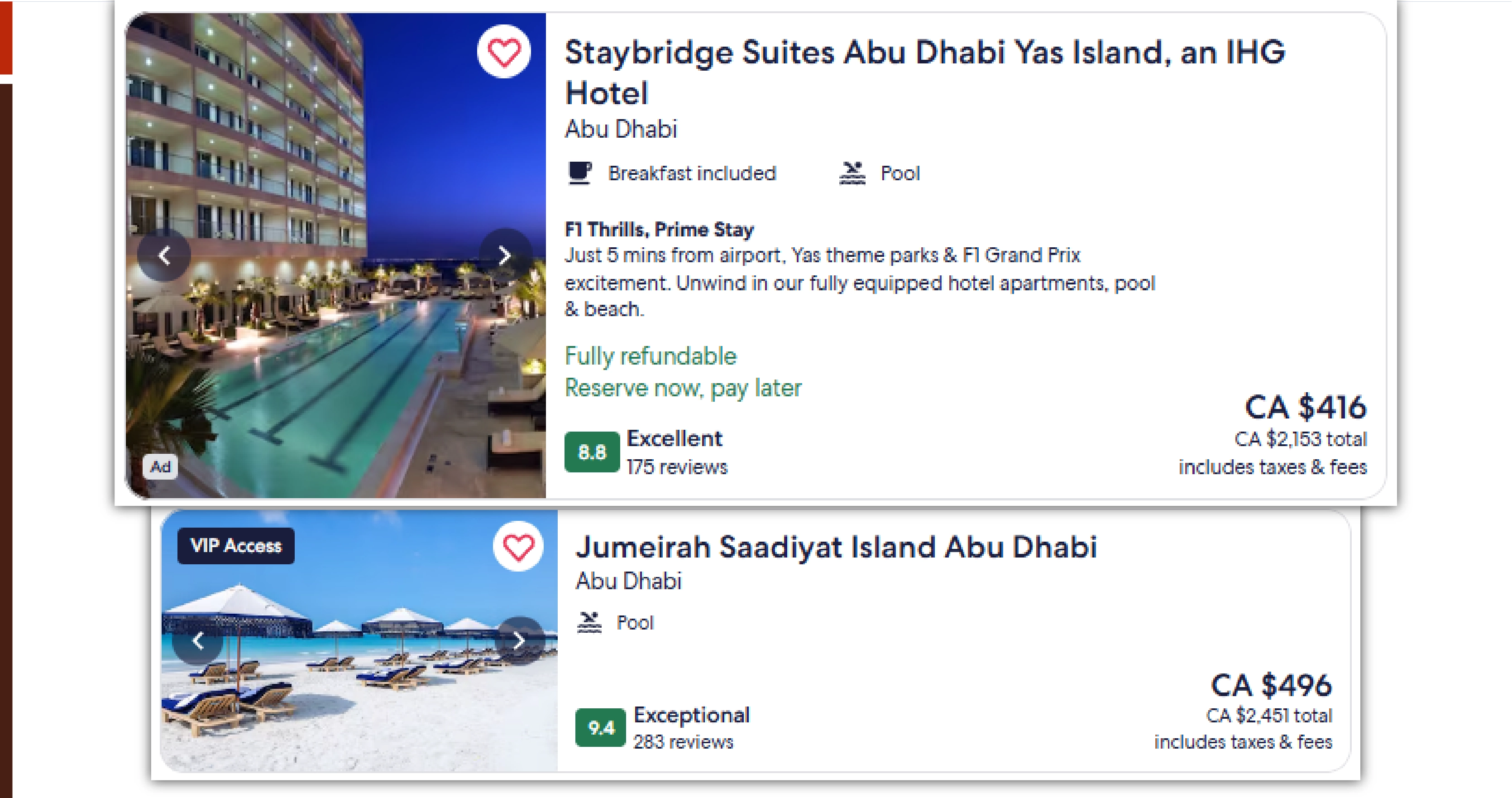The height and width of the screenshot is (798, 1512).
Task: Show next photo of Staybridge Suites
Action: pyautogui.click(x=504, y=255)
